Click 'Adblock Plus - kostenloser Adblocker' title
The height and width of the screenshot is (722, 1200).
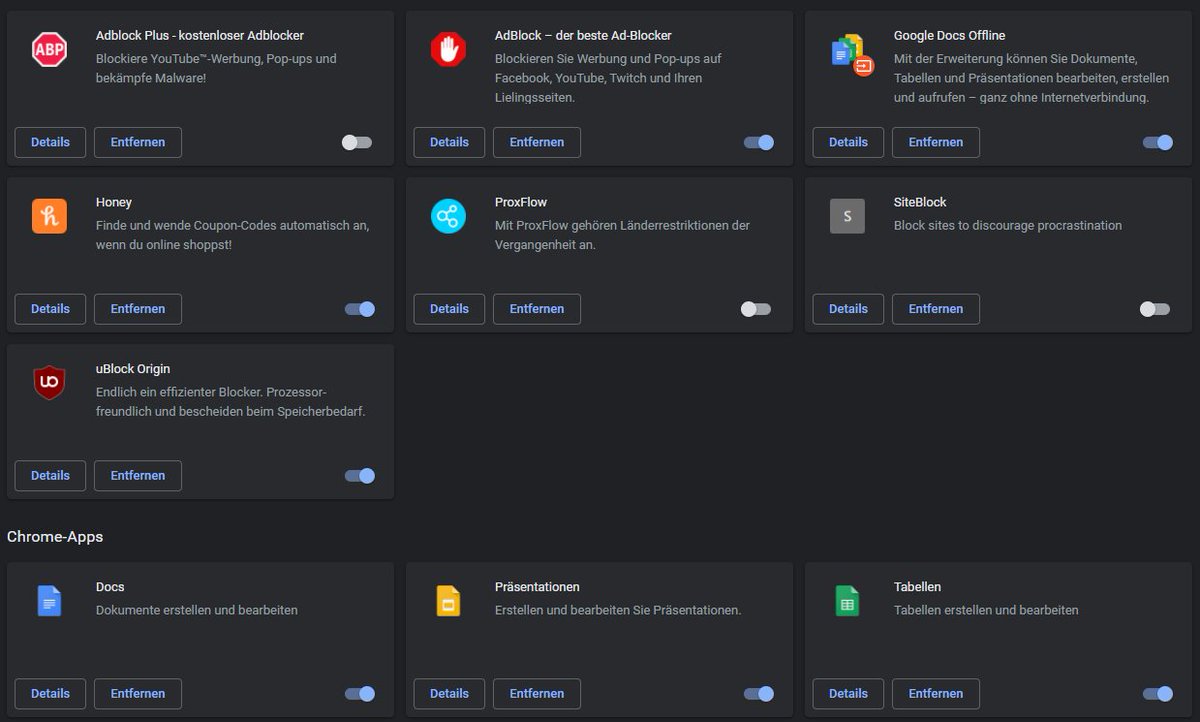click(200, 35)
